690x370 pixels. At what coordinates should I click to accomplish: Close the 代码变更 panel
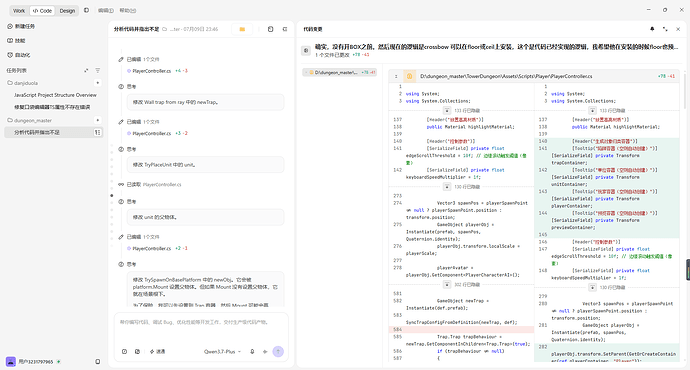pos(678,29)
